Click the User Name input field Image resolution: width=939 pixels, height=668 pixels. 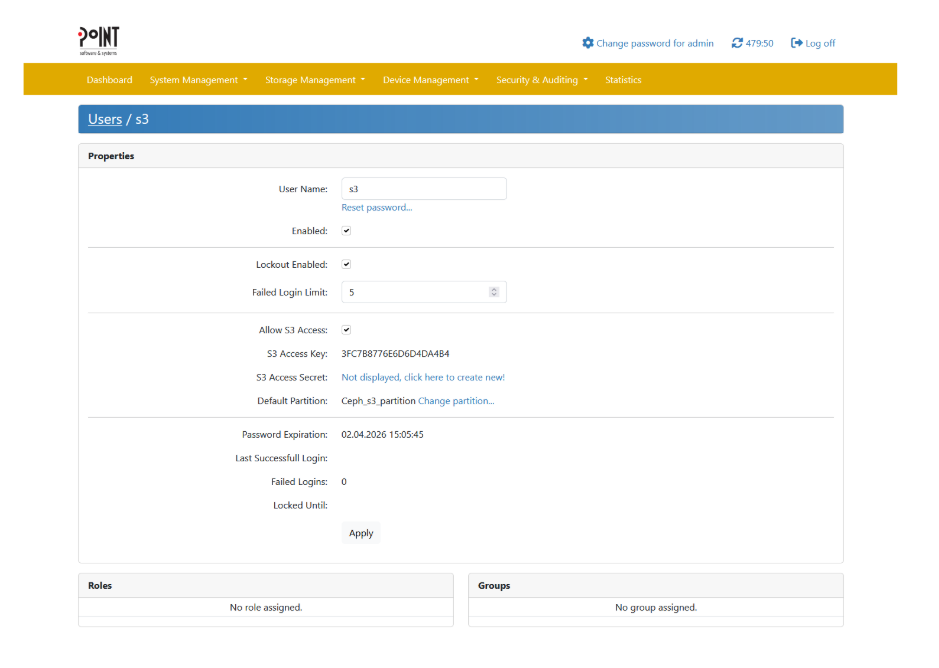[x=424, y=189]
